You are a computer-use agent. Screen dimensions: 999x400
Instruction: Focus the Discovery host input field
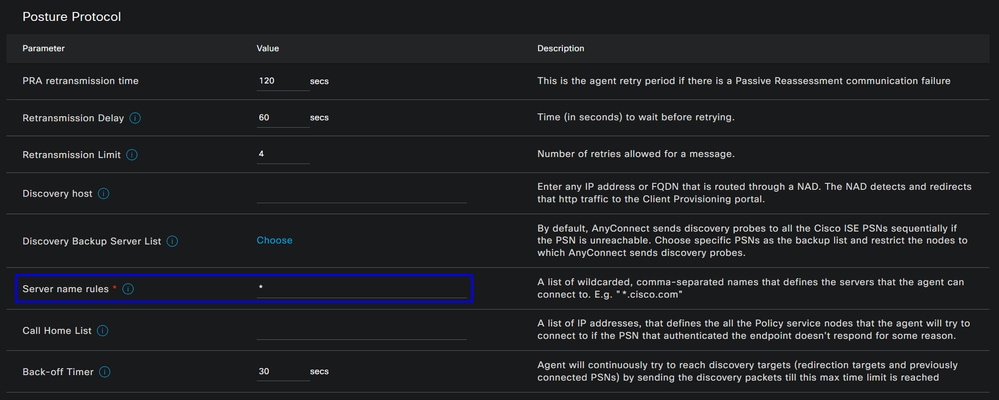(x=362, y=193)
